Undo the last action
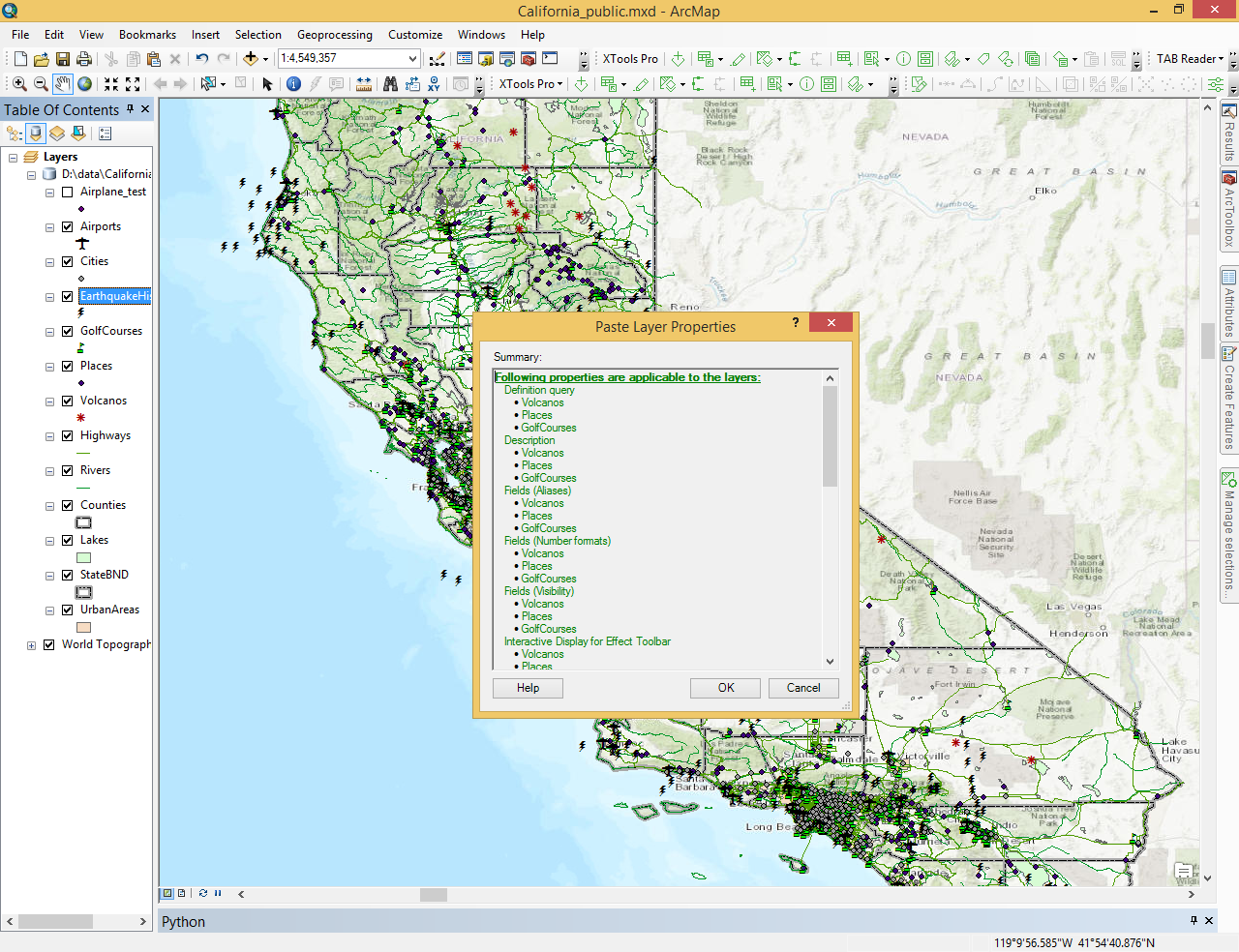 pyautogui.click(x=201, y=59)
